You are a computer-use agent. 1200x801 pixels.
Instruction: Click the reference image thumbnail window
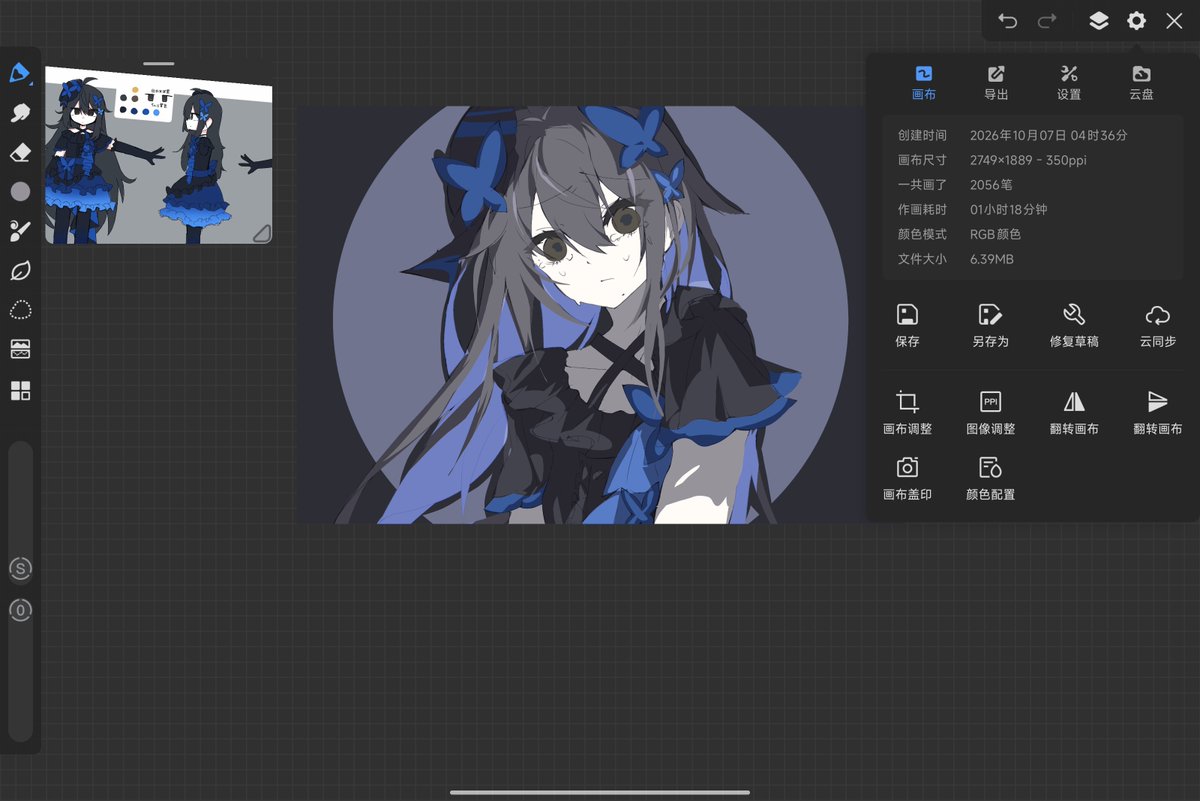pos(158,156)
